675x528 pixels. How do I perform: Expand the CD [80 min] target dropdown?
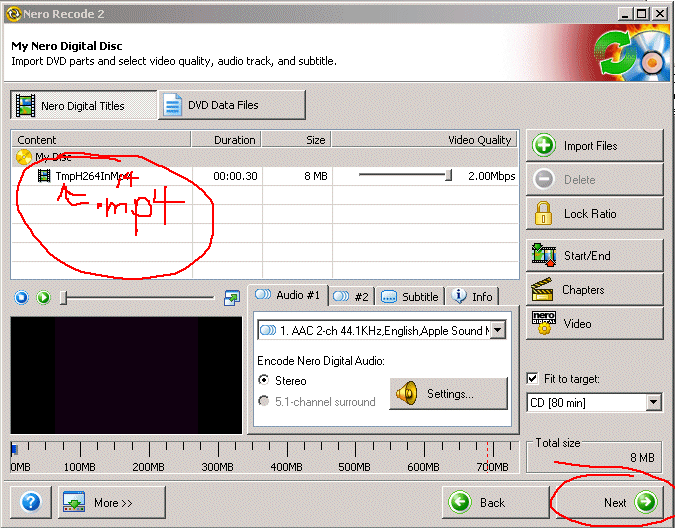coord(653,402)
